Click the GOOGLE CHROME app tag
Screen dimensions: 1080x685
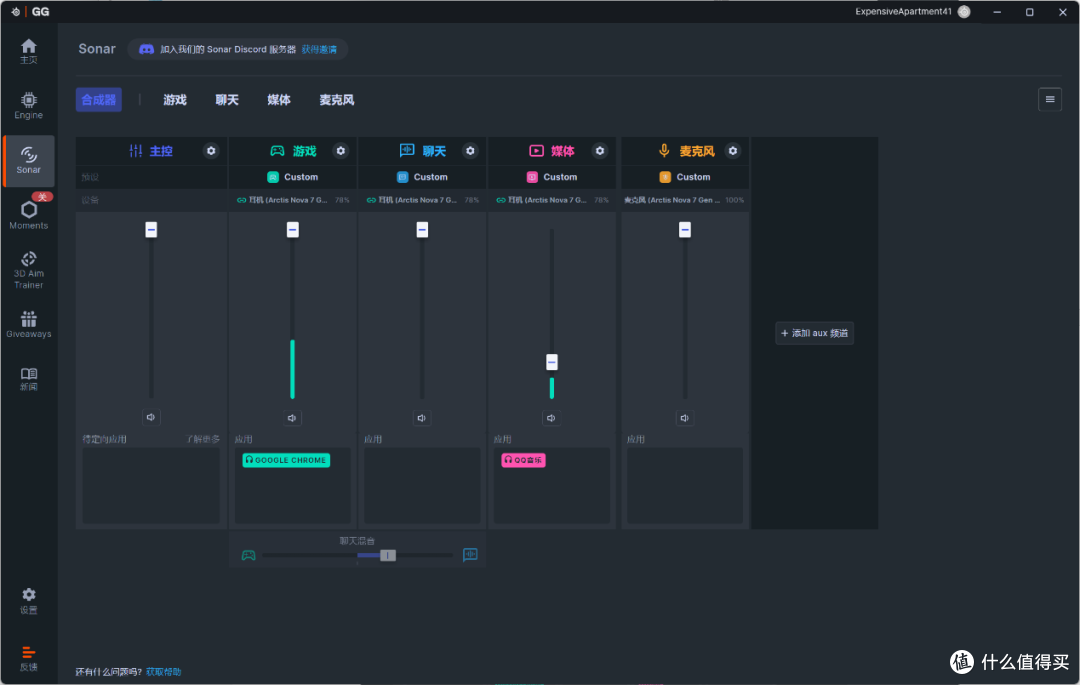(286, 460)
